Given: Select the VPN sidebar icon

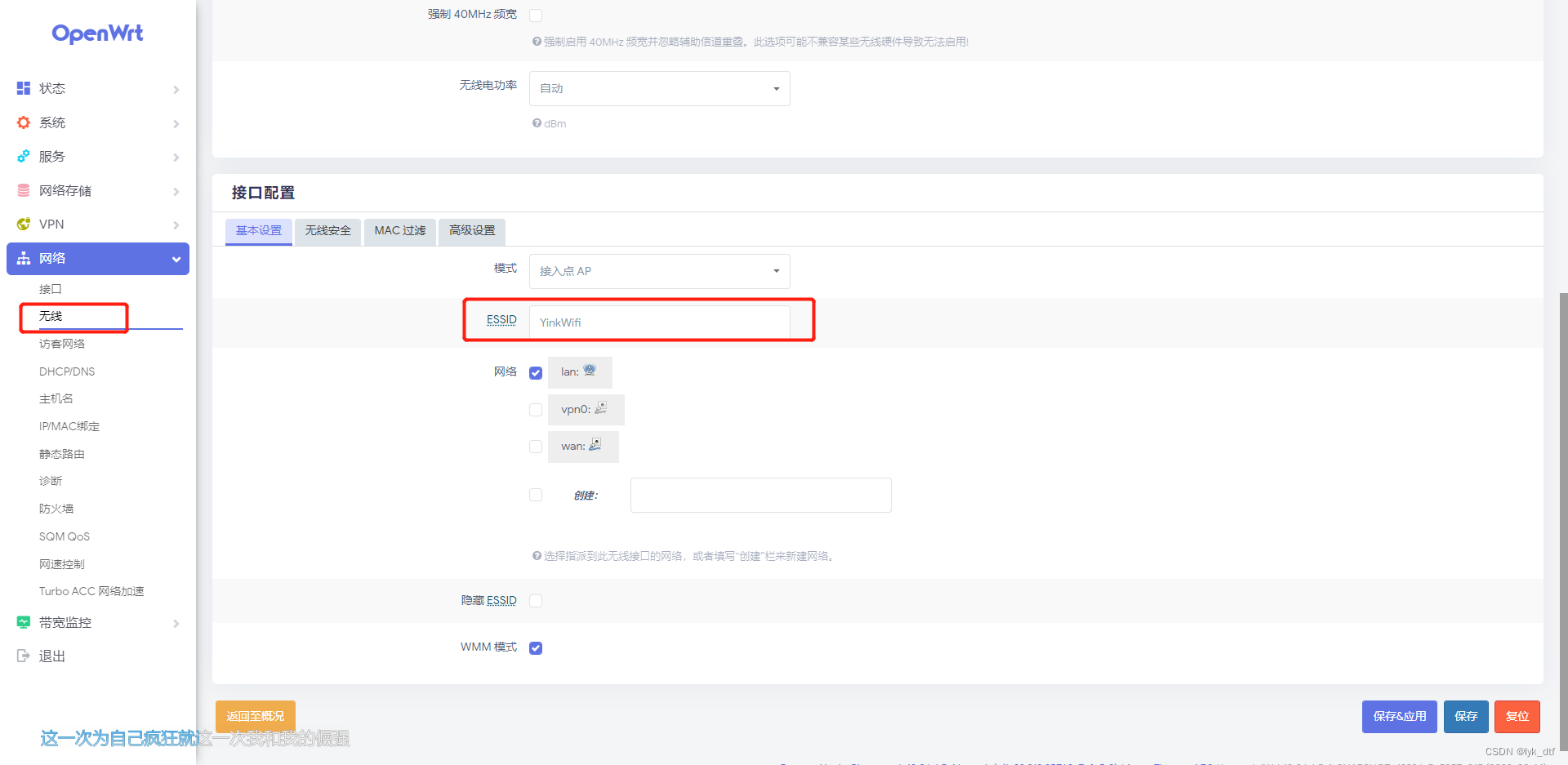Looking at the screenshot, I should click(23, 224).
